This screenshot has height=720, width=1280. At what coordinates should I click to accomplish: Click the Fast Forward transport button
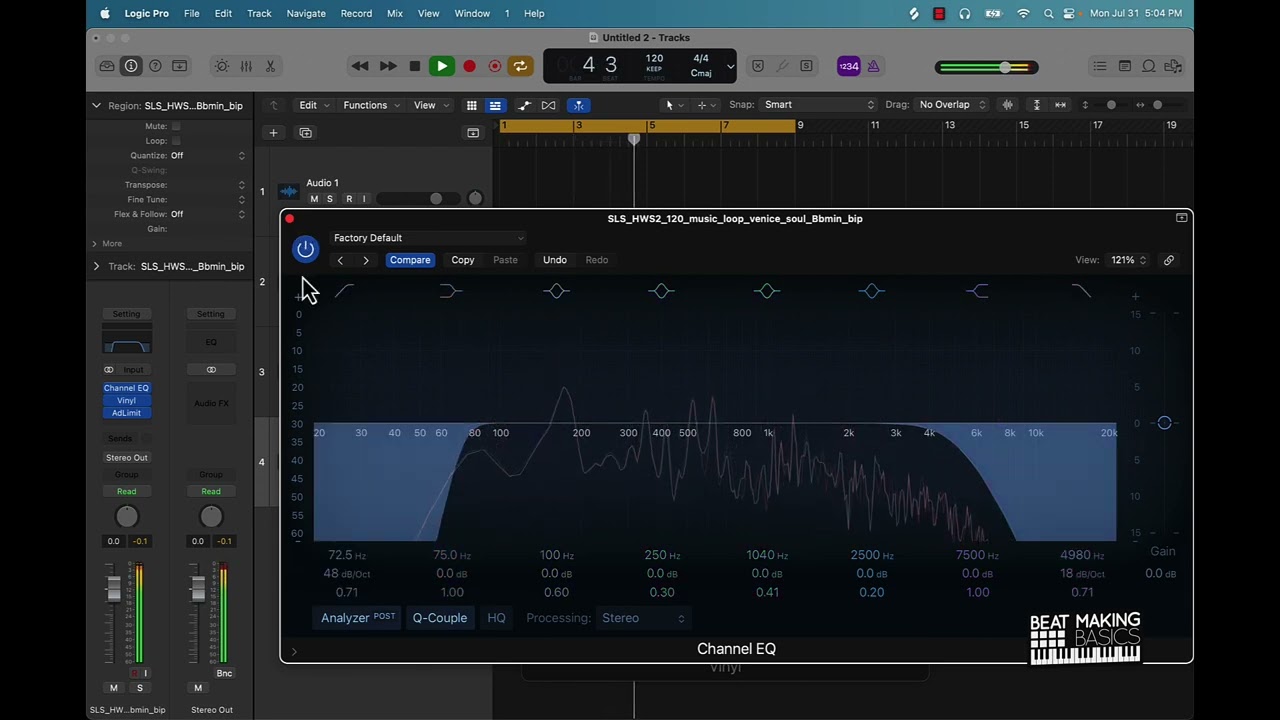click(388, 66)
